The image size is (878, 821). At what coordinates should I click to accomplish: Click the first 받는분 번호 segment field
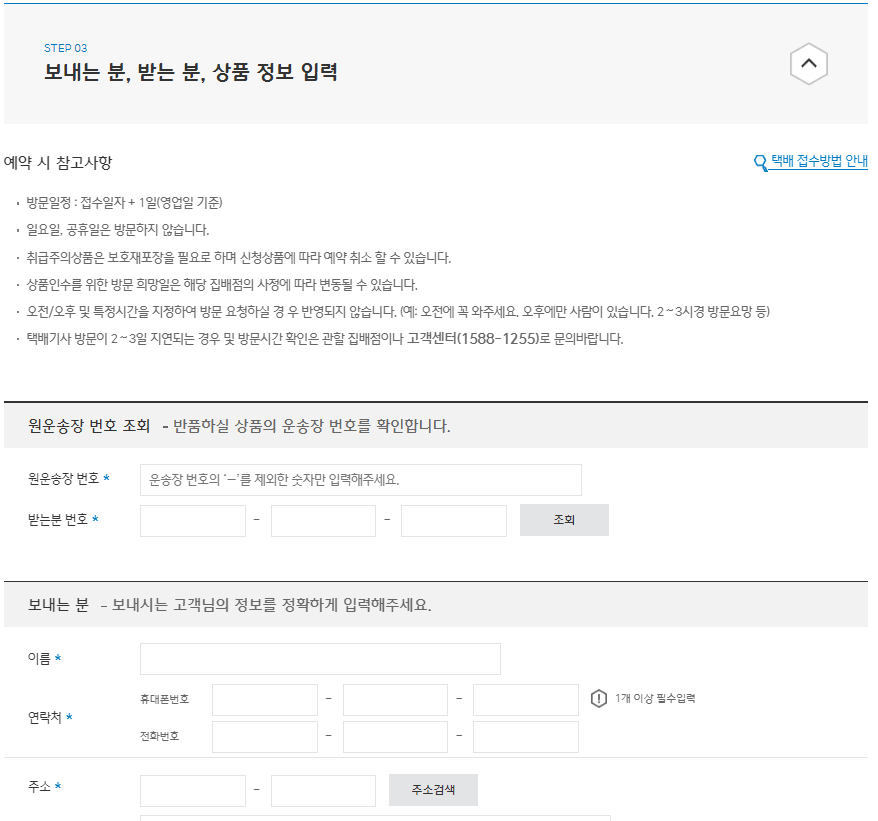point(192,520)
